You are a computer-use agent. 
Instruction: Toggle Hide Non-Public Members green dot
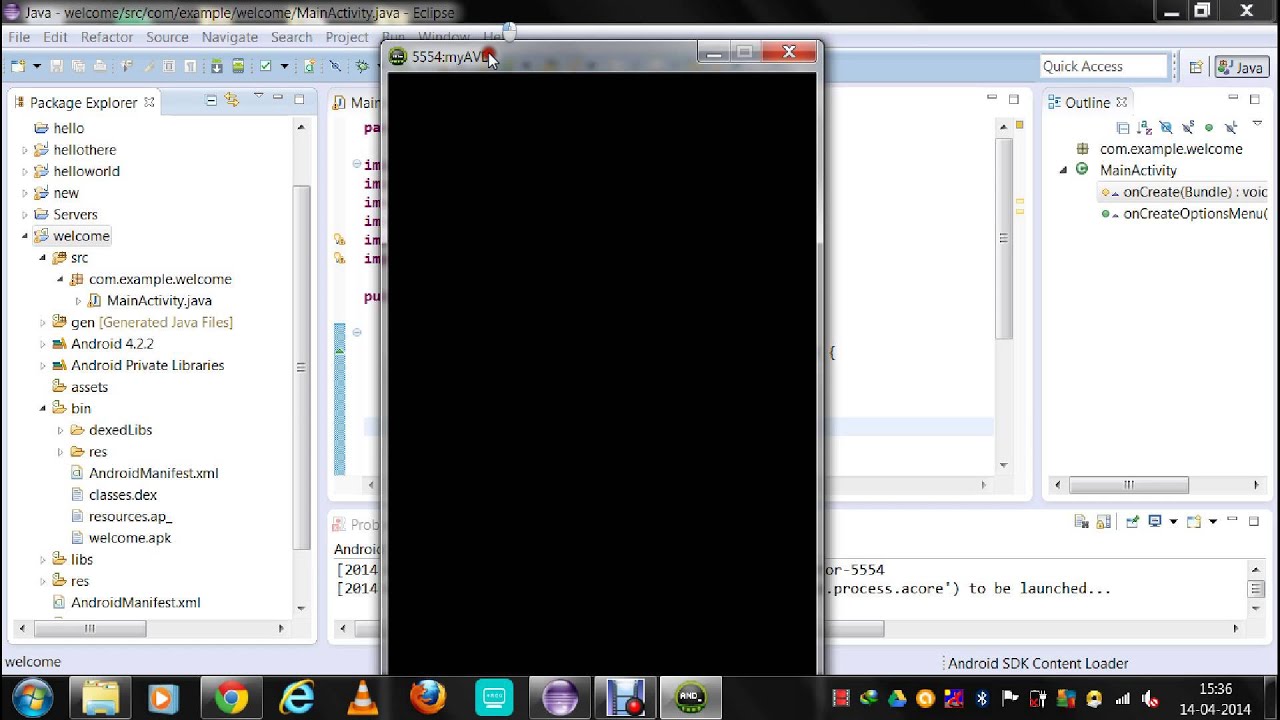pos(1209,128)
